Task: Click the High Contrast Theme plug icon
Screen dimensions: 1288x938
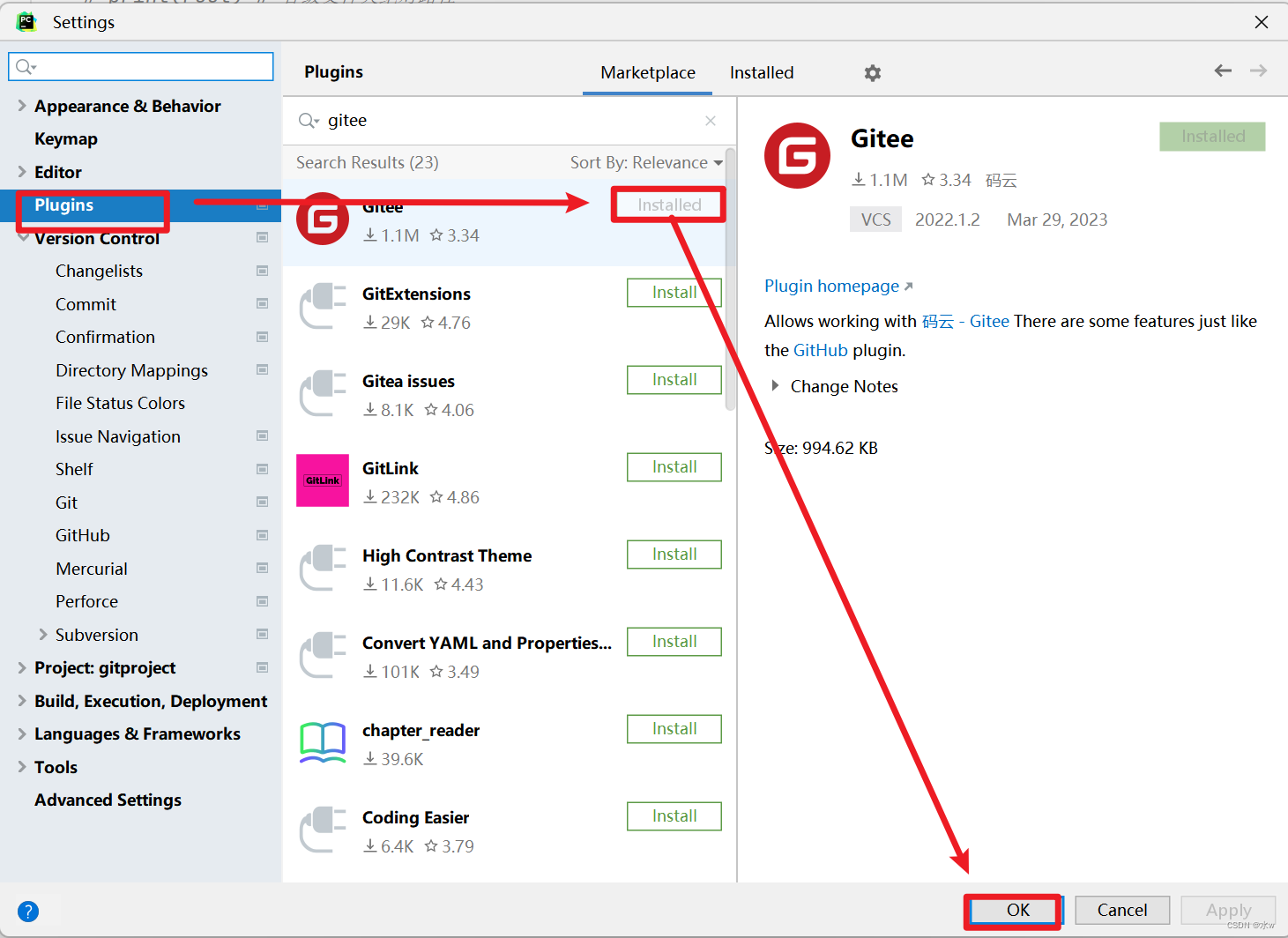Action: click(323, 568)
